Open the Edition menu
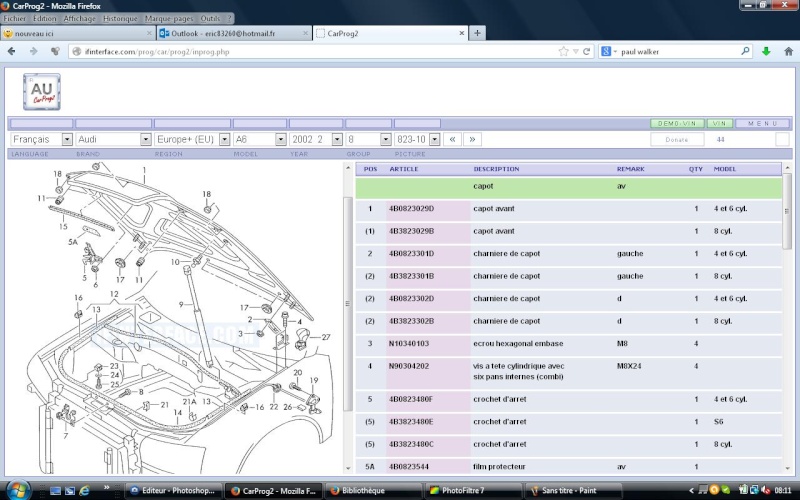 pos(44,18)
